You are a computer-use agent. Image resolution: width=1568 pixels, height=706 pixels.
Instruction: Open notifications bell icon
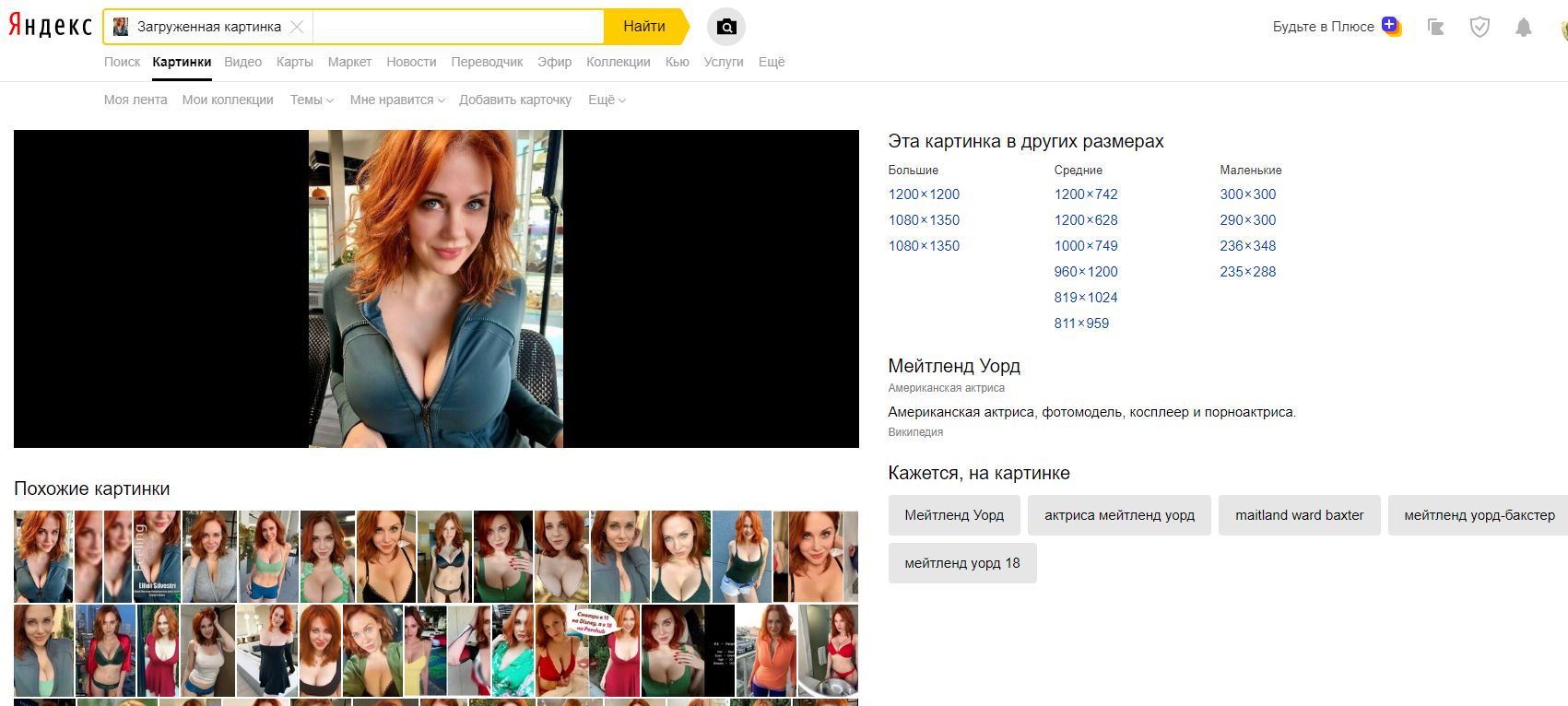(1524, 27)
